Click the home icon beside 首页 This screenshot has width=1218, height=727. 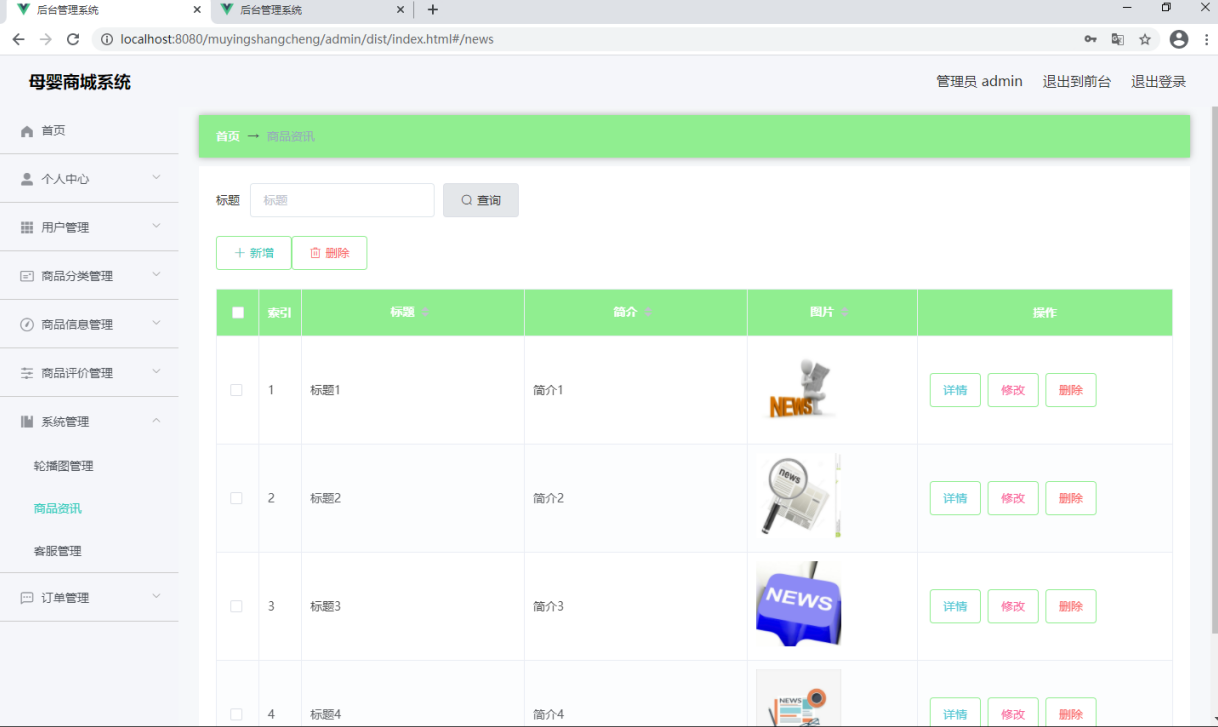tap(27, 131)
